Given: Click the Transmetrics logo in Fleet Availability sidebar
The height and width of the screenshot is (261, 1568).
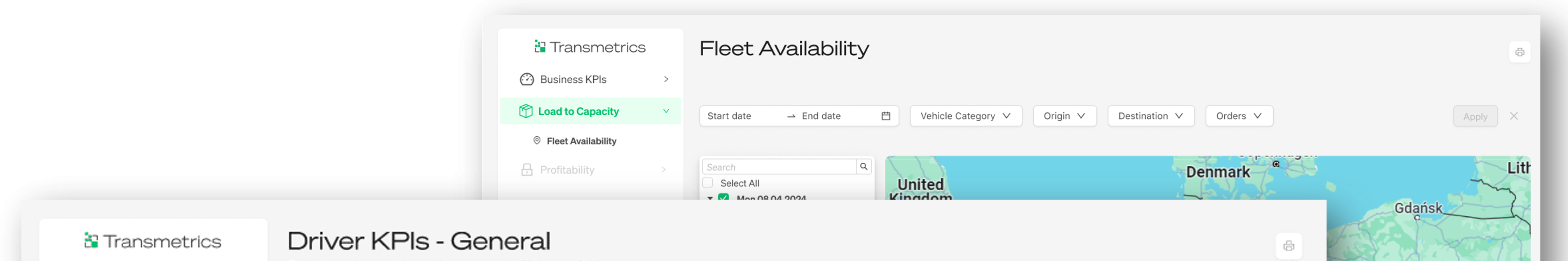Looking at the screenshot, I should 590,47.
